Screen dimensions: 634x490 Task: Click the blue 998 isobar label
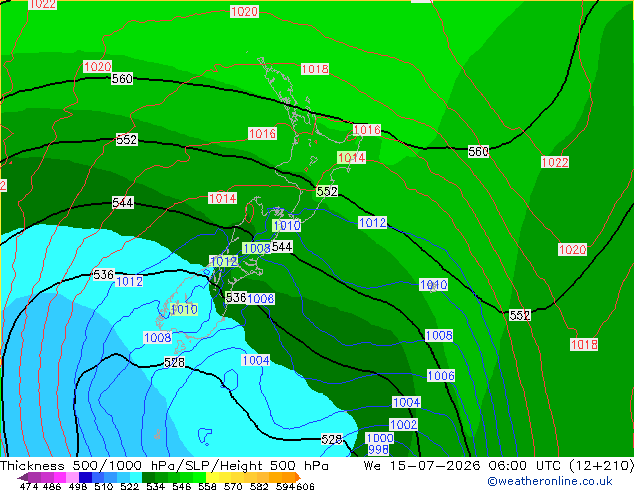(x=378, y=449)
